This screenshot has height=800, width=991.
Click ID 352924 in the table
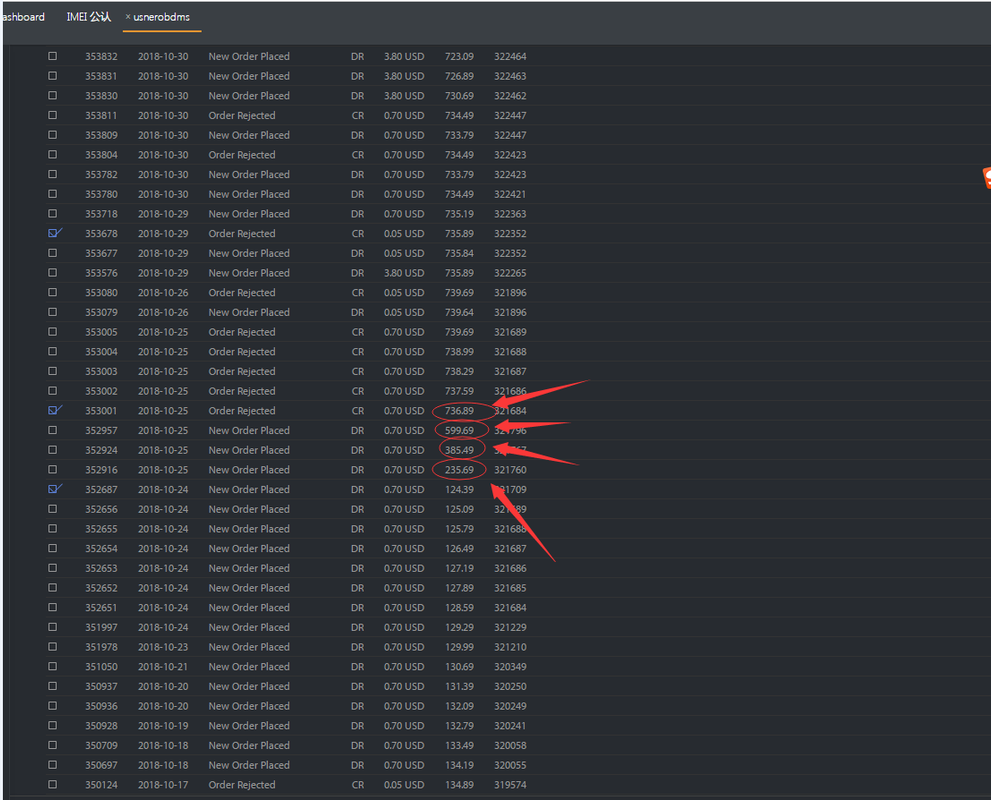(101, 450)
